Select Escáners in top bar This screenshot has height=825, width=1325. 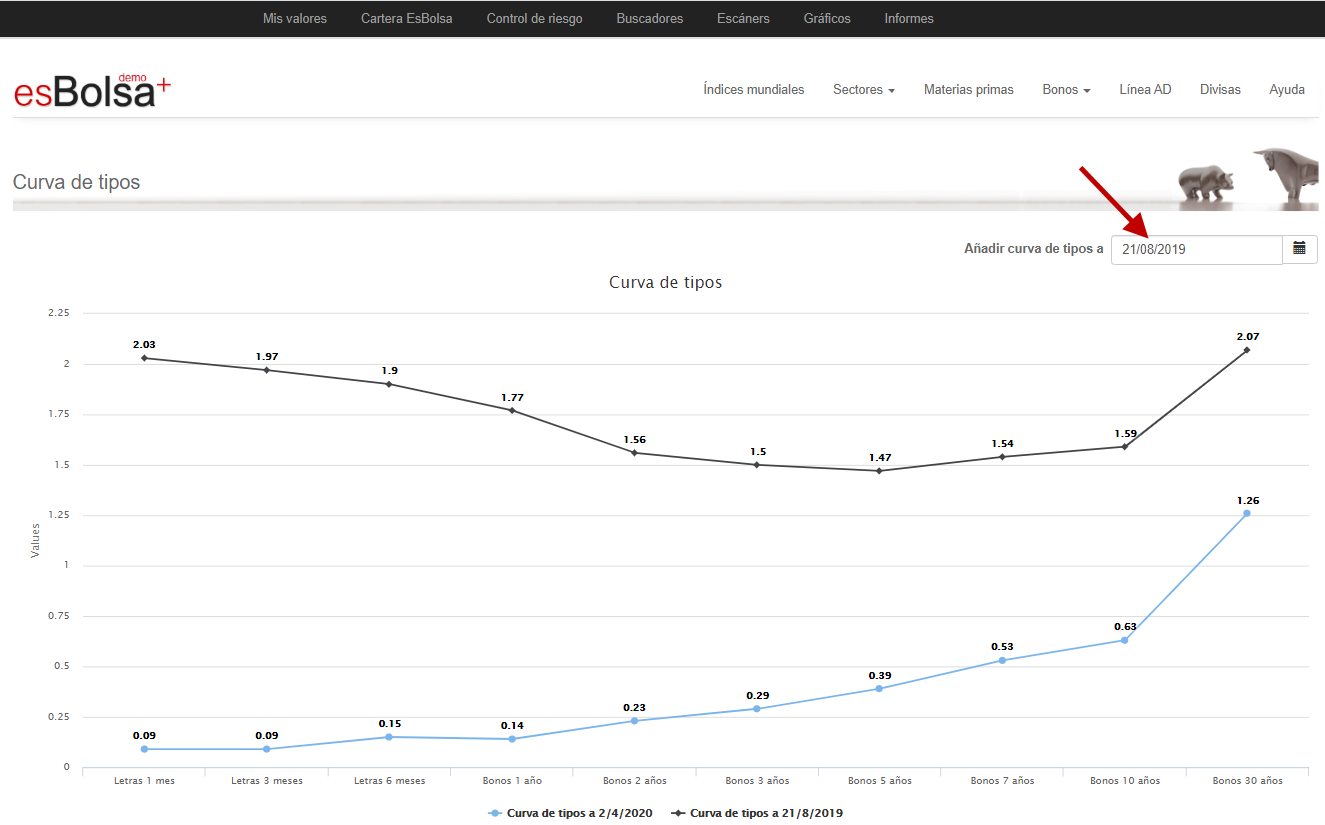743,18
